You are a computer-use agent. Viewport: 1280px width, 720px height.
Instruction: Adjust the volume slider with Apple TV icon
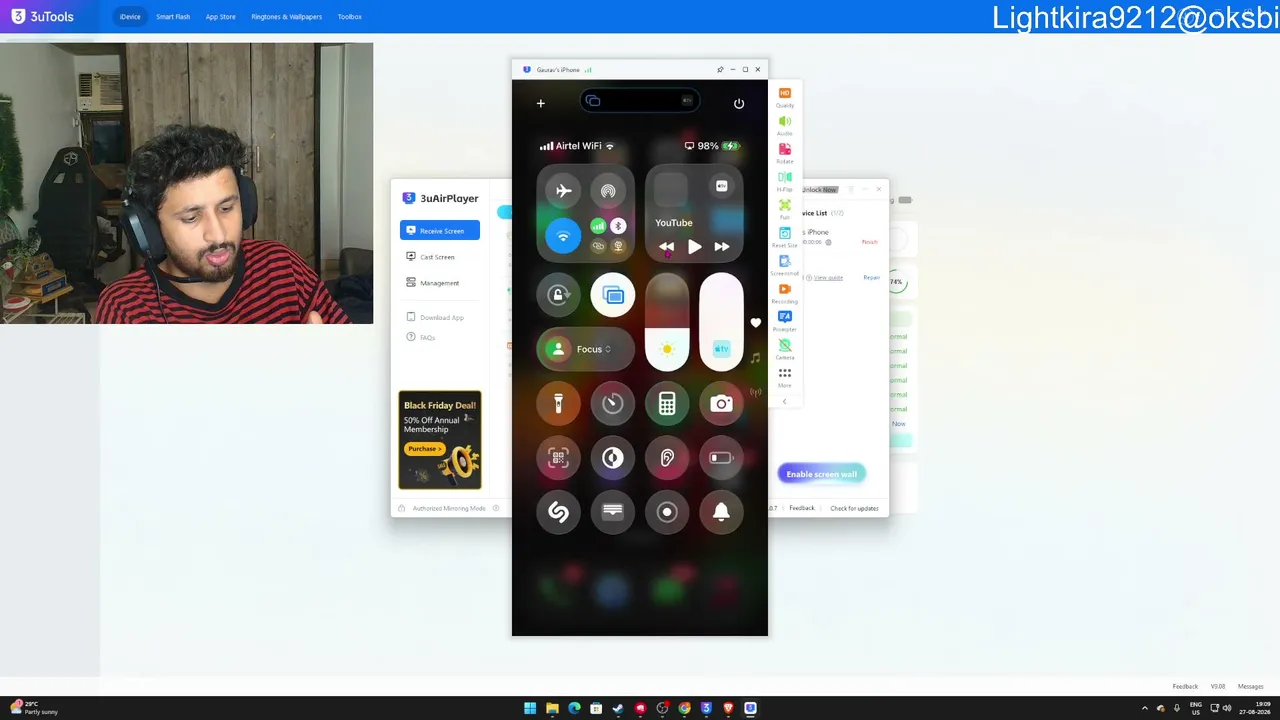(721, 322)
